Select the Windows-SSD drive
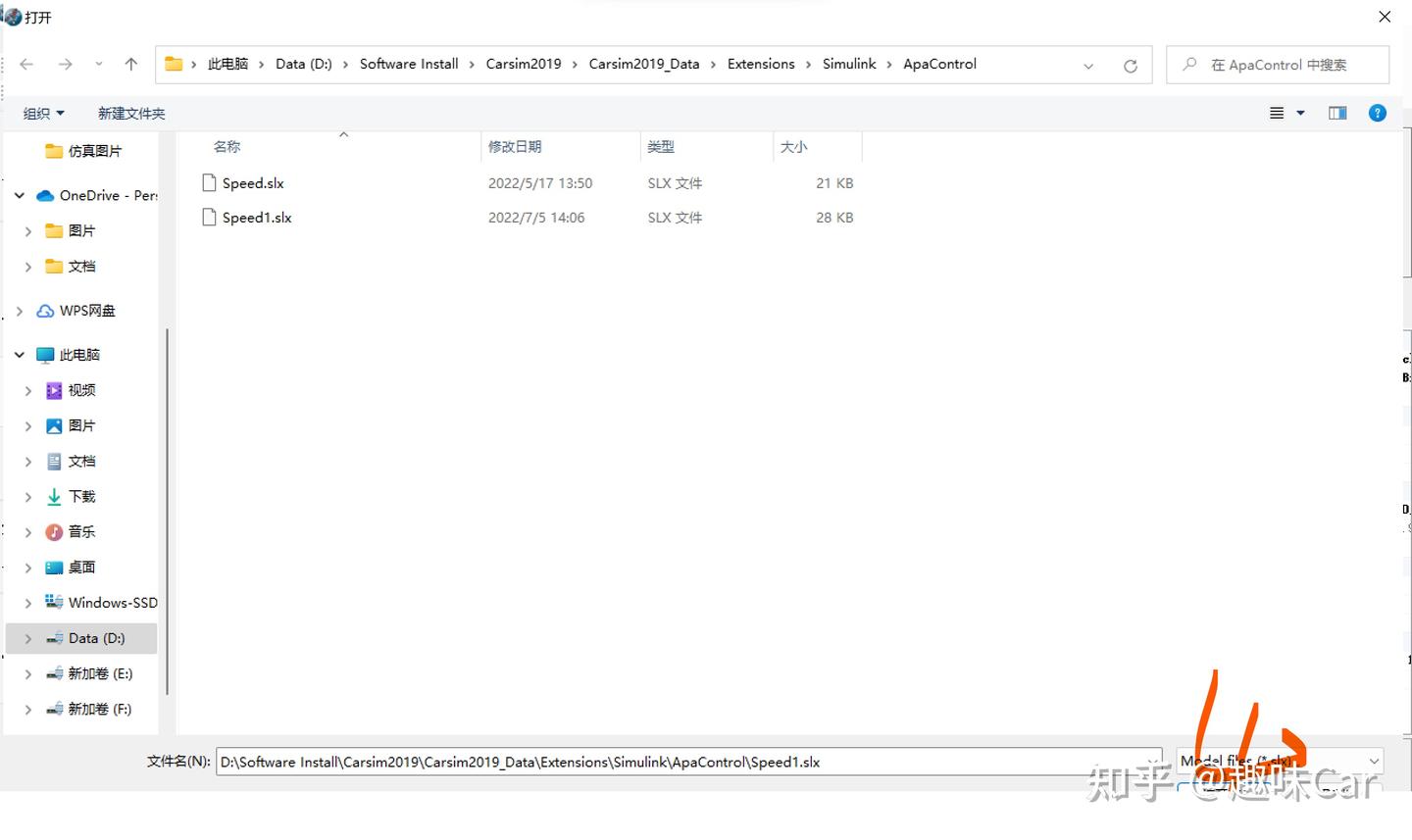Viewport: 1412px width, 840px height. 101,602
